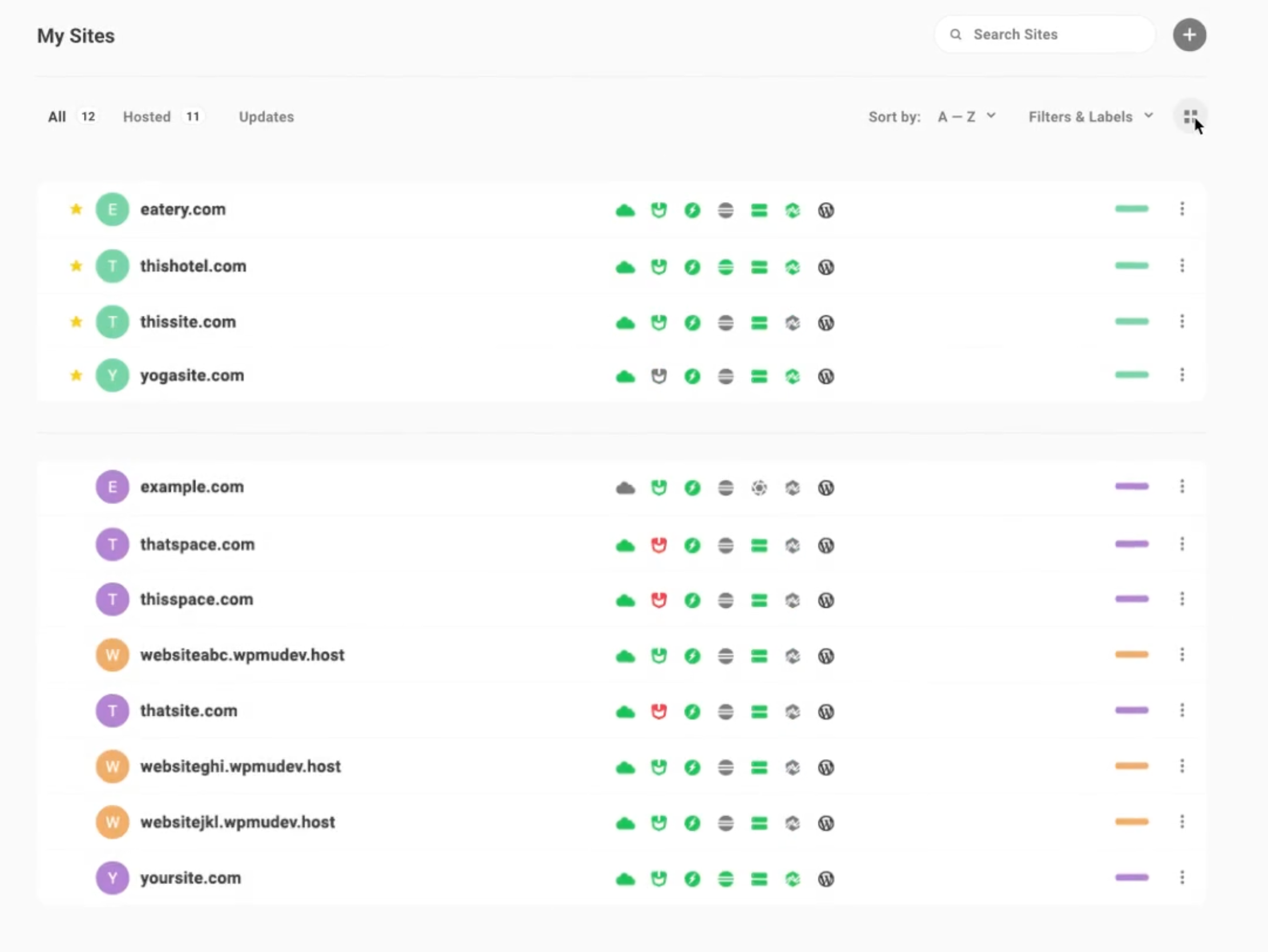Toggle the favorite star for thishotel.com
1268x952 pixels.
coord(76,266)
